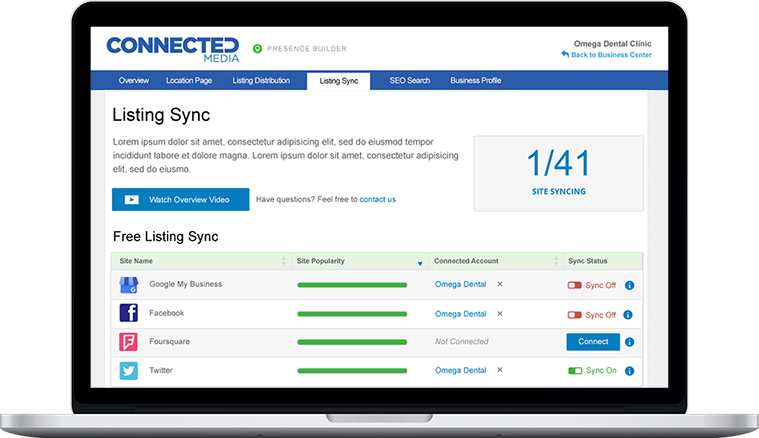The width and height of the screenshot is (759, 438).
Task: Click the Not Connected text in Foursquare row
Action: [x=461, y=341]
